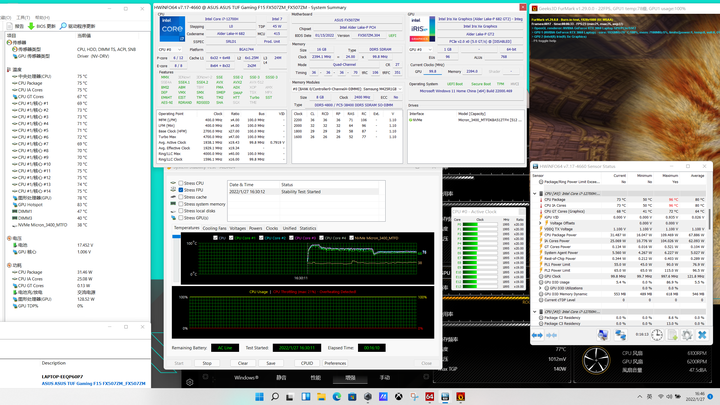Toggle CPU graph legend checkbox
Image resolution: width=720 pixels, height=405 pixels.
point(215,238)
